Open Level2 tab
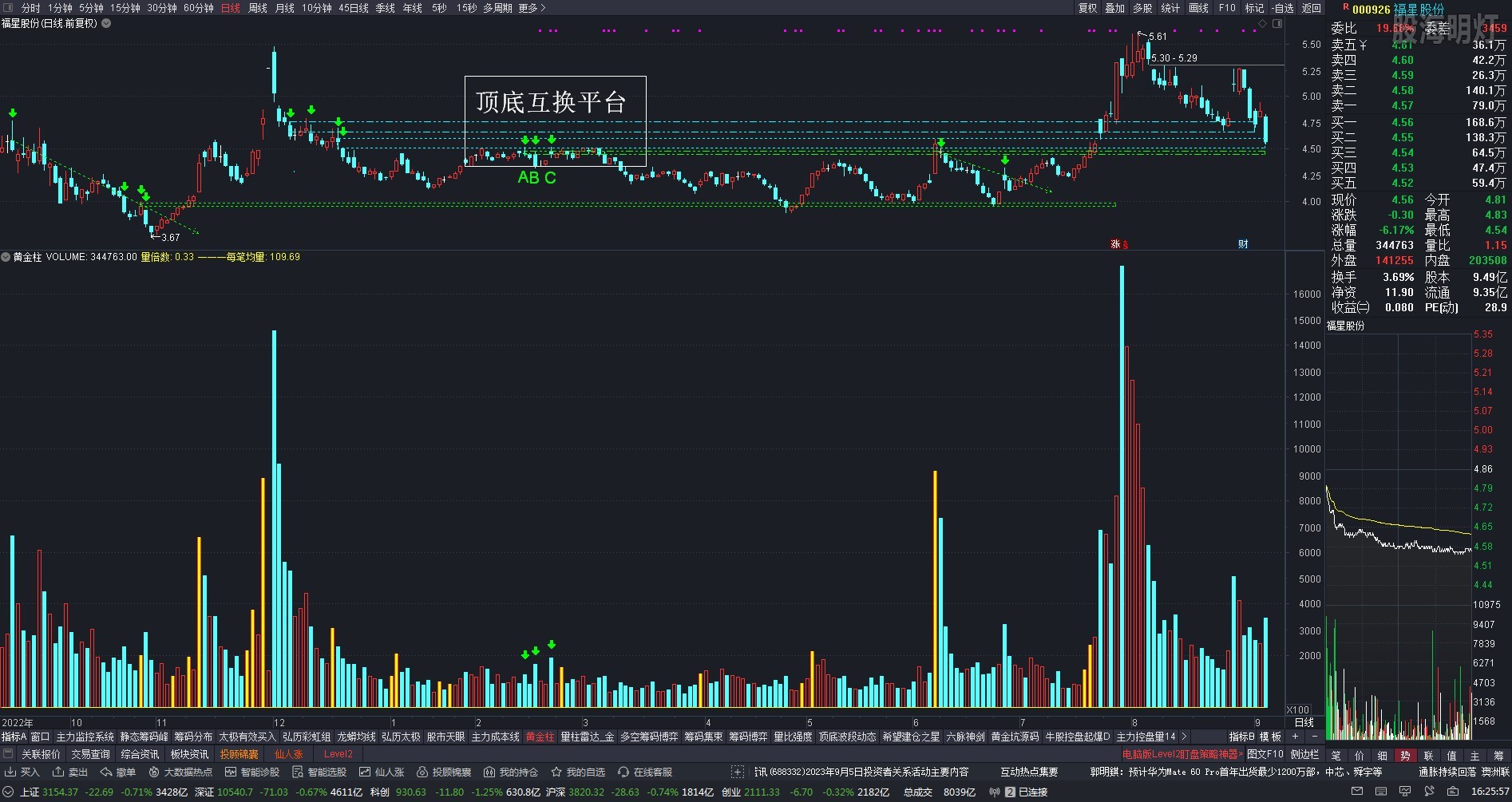 click(338, 754)
